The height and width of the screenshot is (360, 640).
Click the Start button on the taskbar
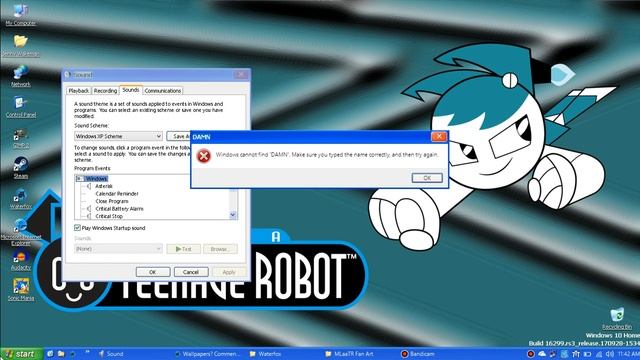click(21, 353)
